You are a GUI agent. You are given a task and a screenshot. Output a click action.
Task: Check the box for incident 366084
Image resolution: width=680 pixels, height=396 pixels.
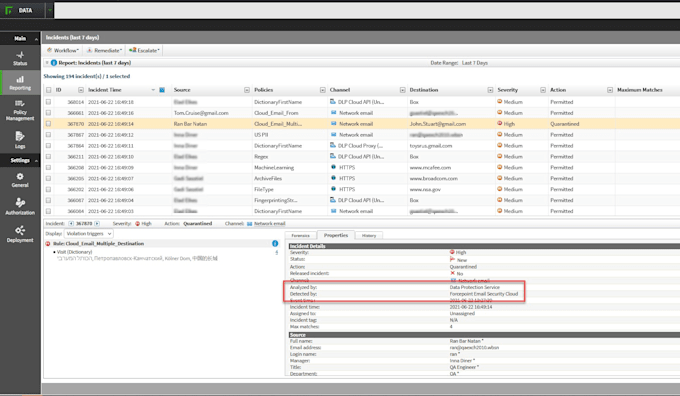pyautogui.click(x=49, y=211)
